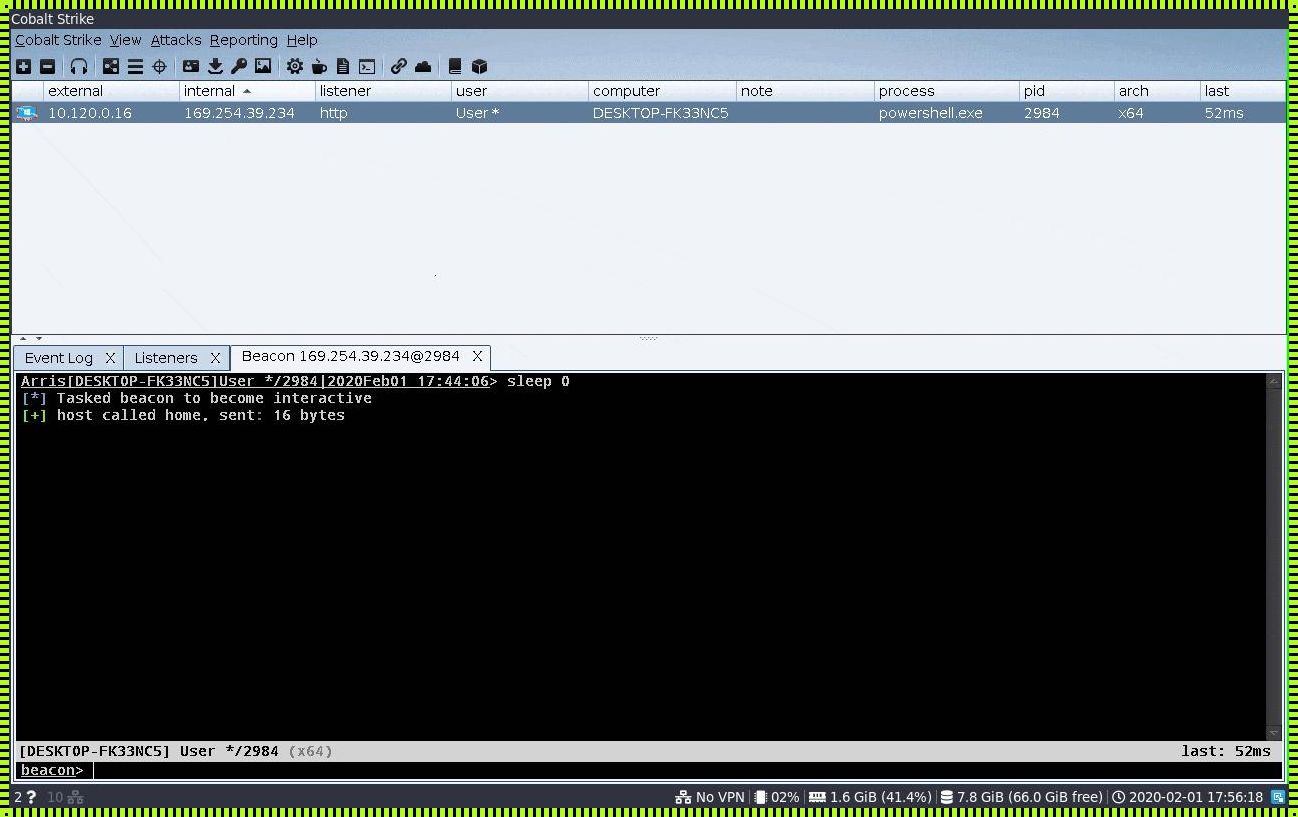Sort sessions by last column

1243,91
